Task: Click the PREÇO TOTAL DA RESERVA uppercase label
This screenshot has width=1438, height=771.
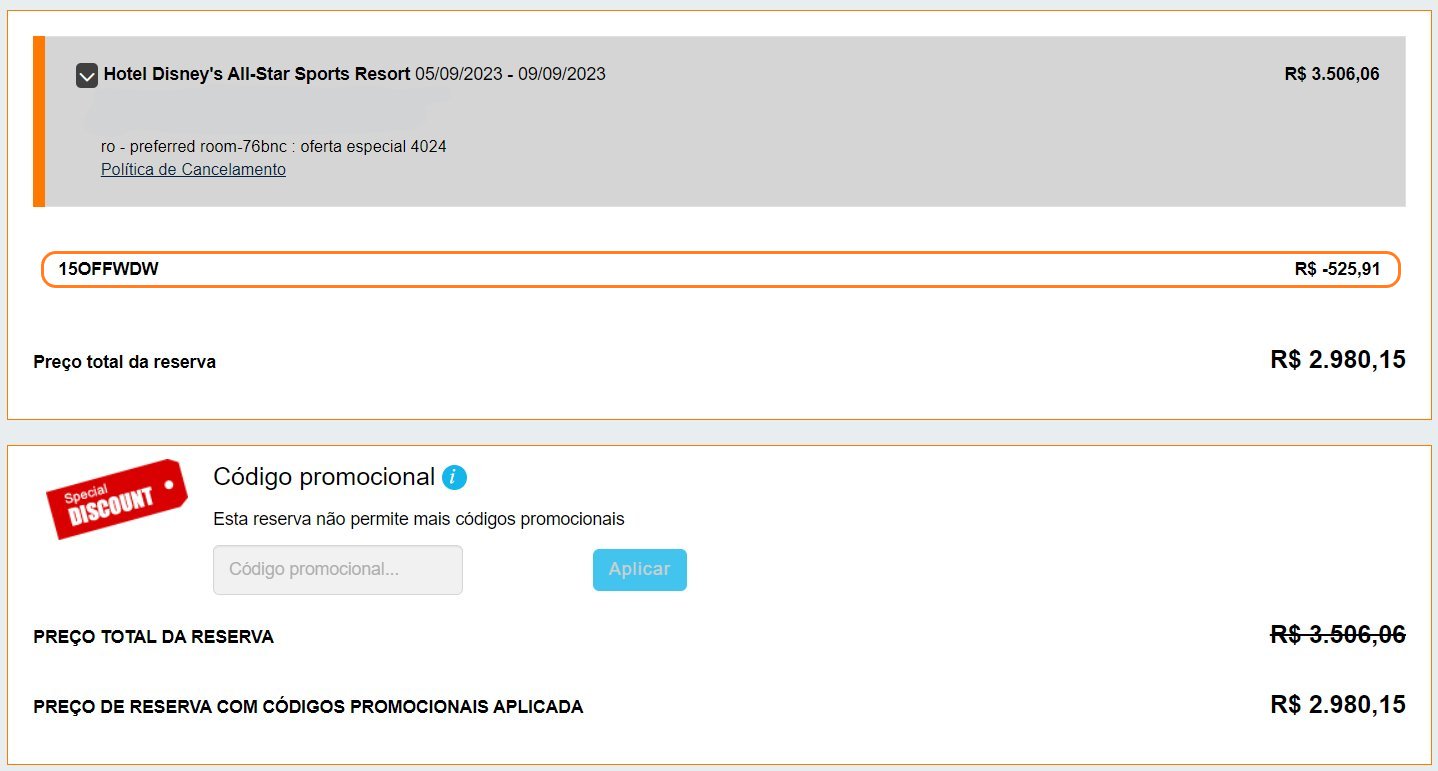Action: pyautogui.click(x=153, y=637)
